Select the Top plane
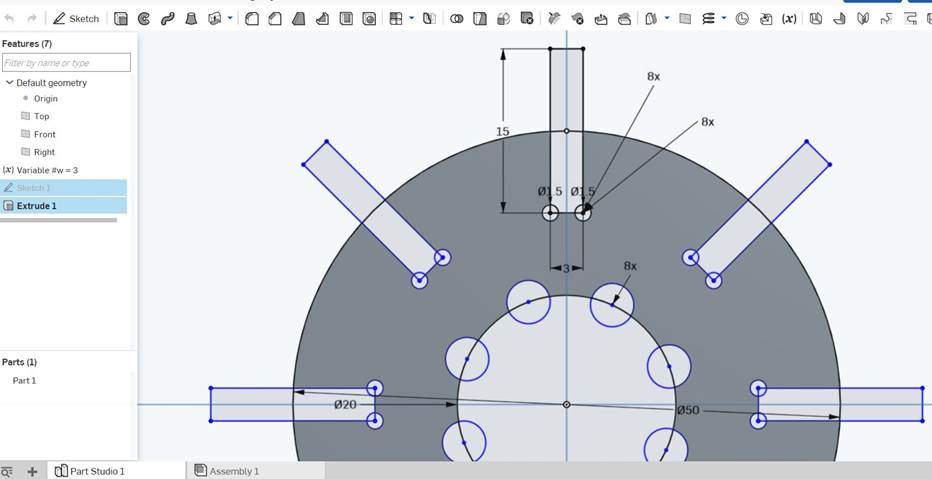 tap(42, 116)
